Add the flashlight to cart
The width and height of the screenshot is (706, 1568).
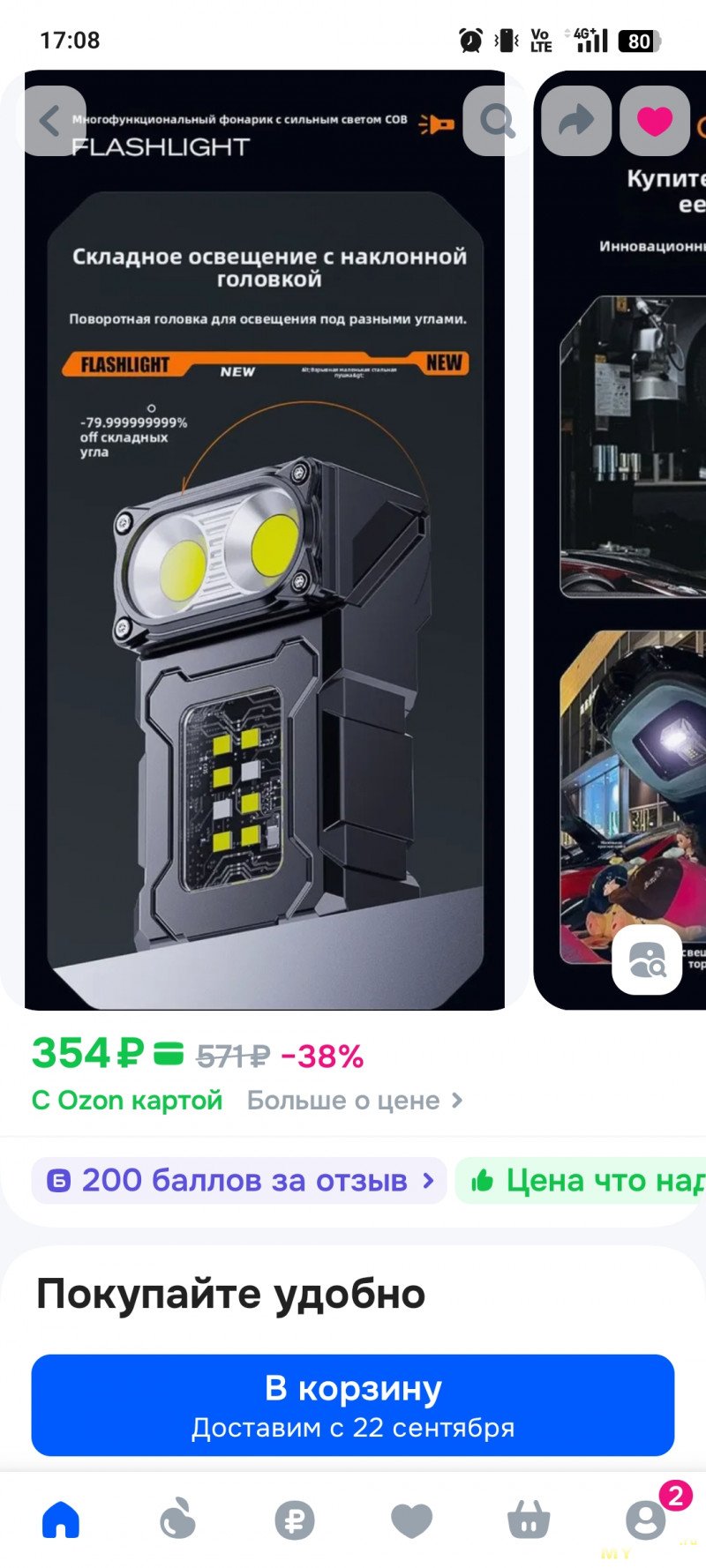[353, 1405]
